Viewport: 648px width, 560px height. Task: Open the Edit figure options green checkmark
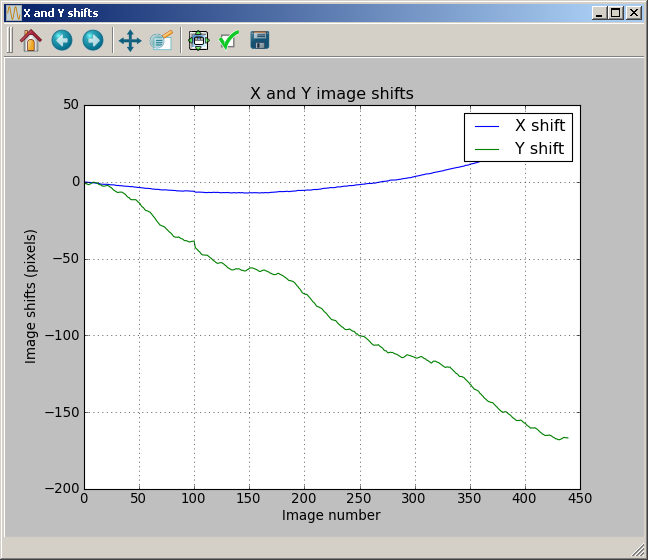pyautogui.click(x=229, y=41)
